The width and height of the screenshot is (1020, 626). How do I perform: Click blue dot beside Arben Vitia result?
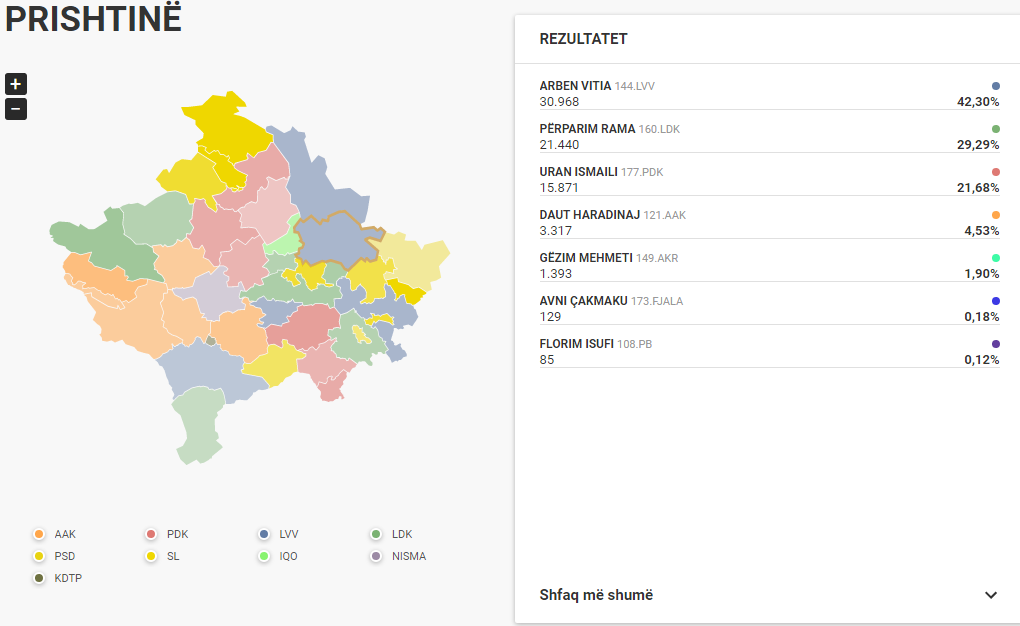995,86
